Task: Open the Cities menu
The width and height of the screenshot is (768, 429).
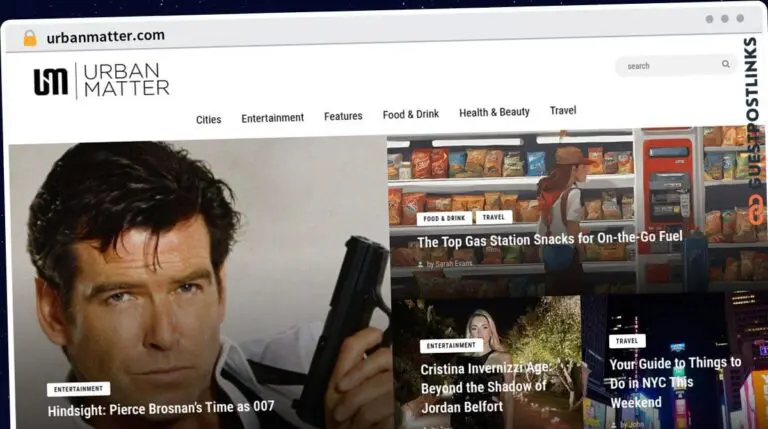Action: click(208, 119)
